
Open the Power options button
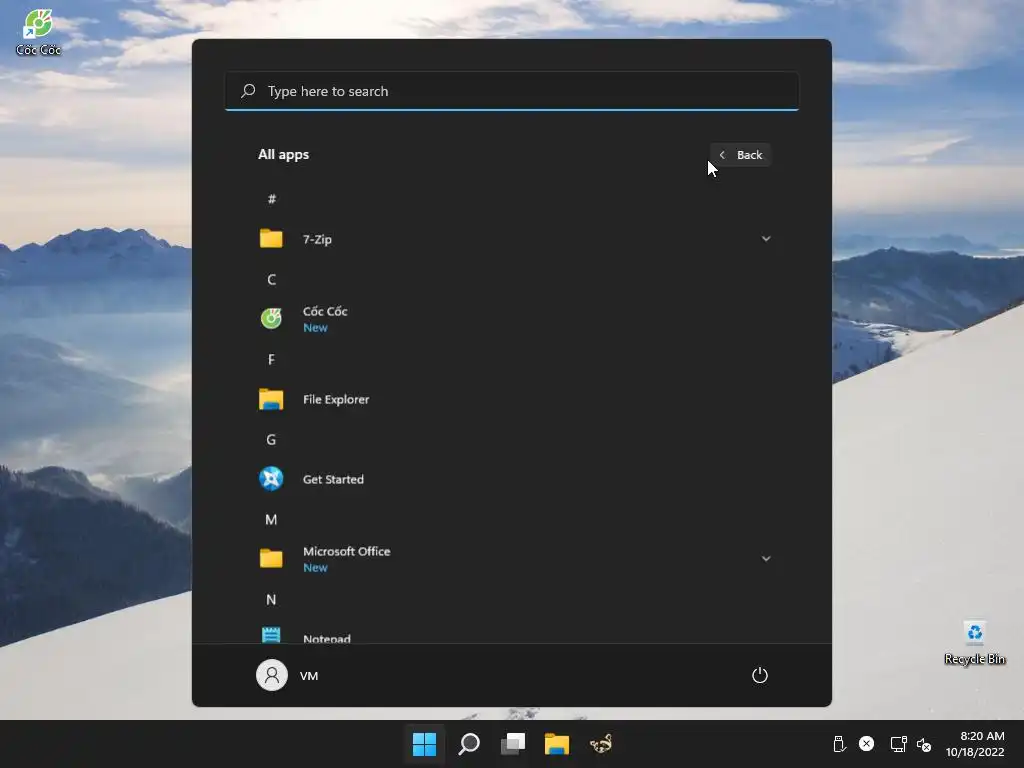coord(760,675)
